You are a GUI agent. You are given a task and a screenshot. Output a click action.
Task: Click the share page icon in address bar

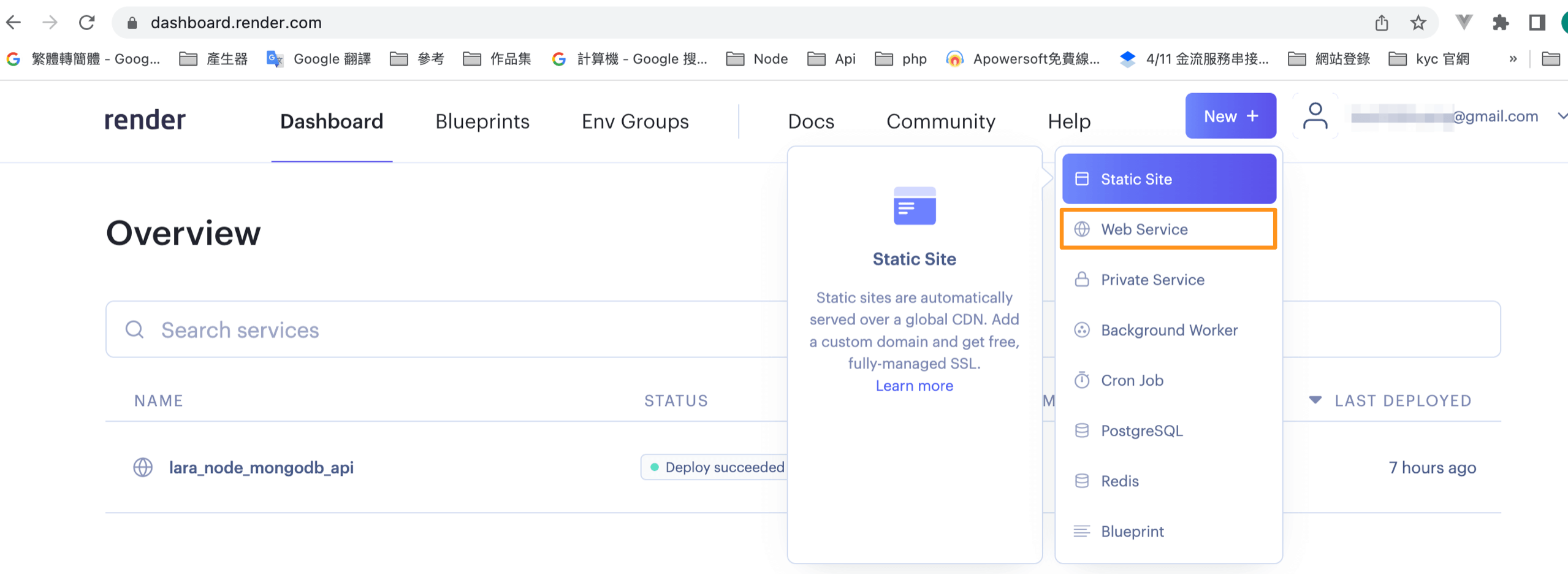(x=1381, y=23)
